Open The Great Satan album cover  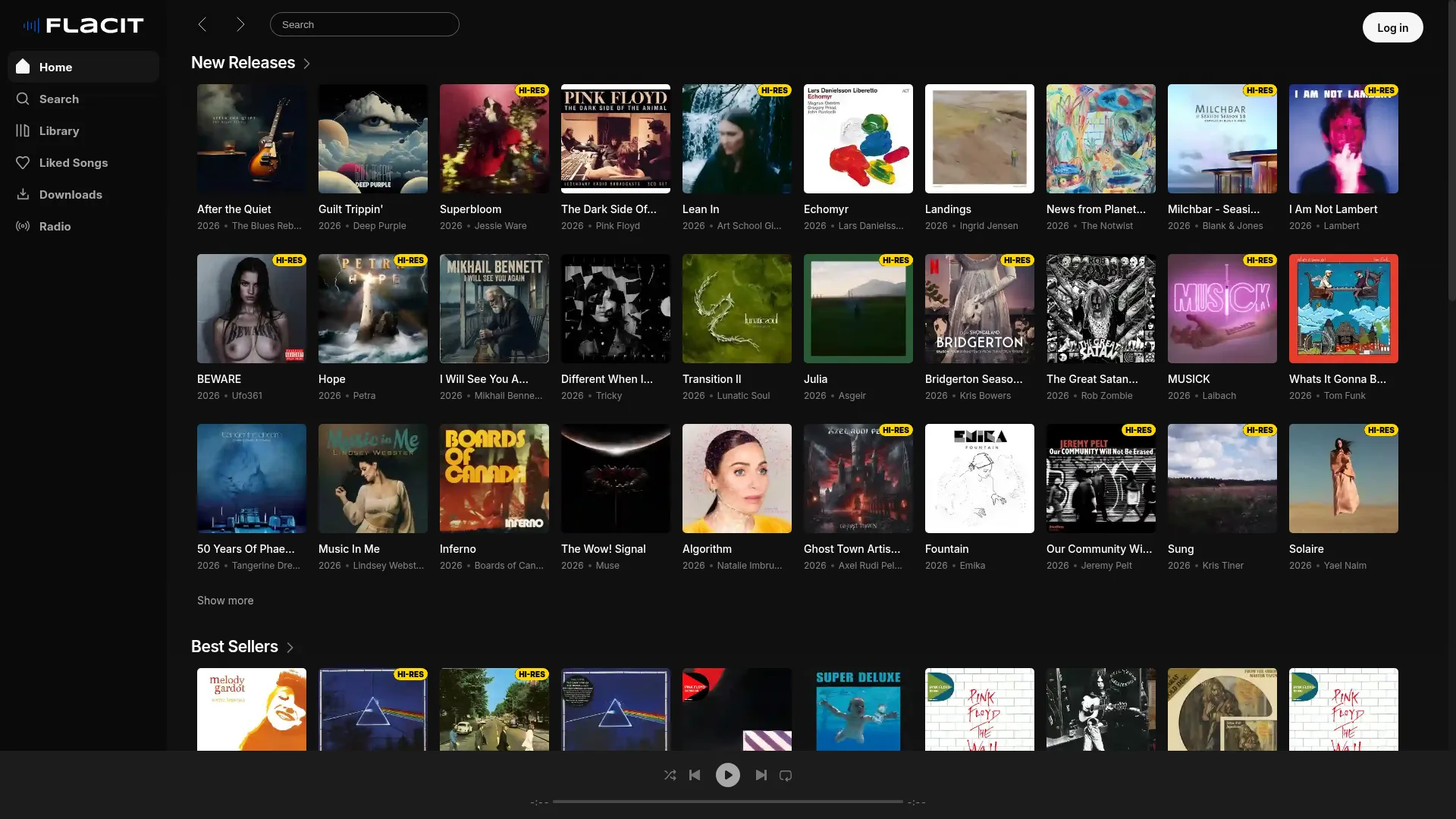[x=1101, y=309]
